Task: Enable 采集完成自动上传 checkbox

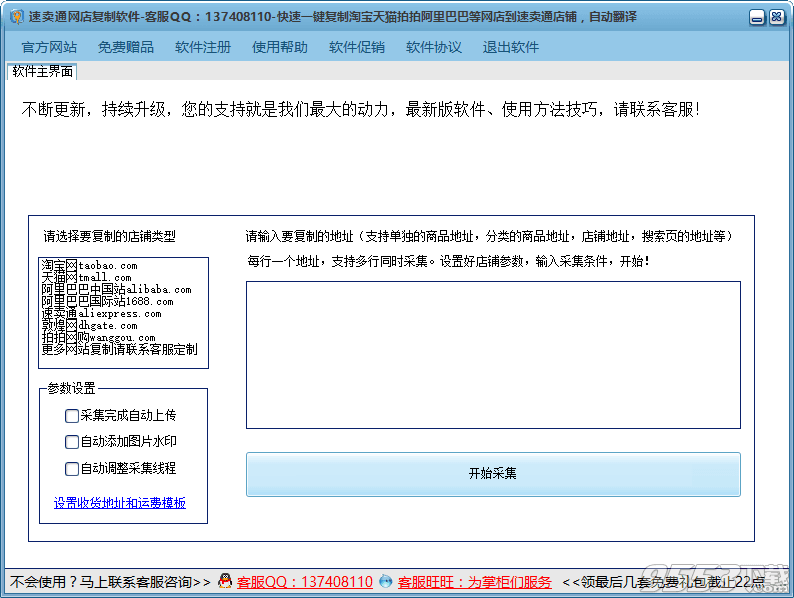Action: click(x=71, y=416)
